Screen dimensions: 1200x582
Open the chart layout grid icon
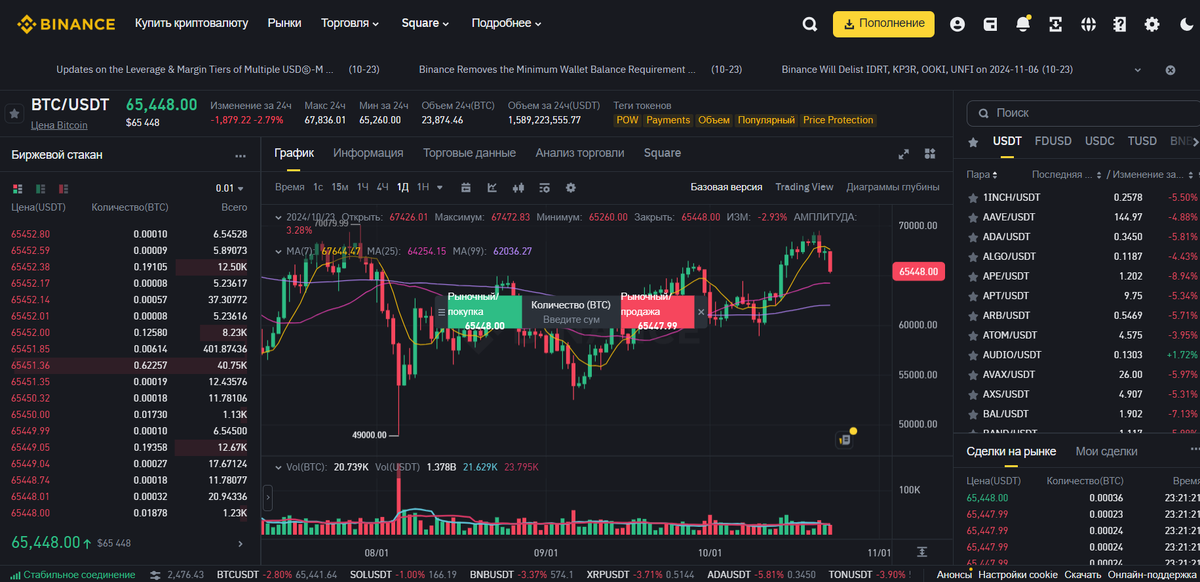pos(930,154)
